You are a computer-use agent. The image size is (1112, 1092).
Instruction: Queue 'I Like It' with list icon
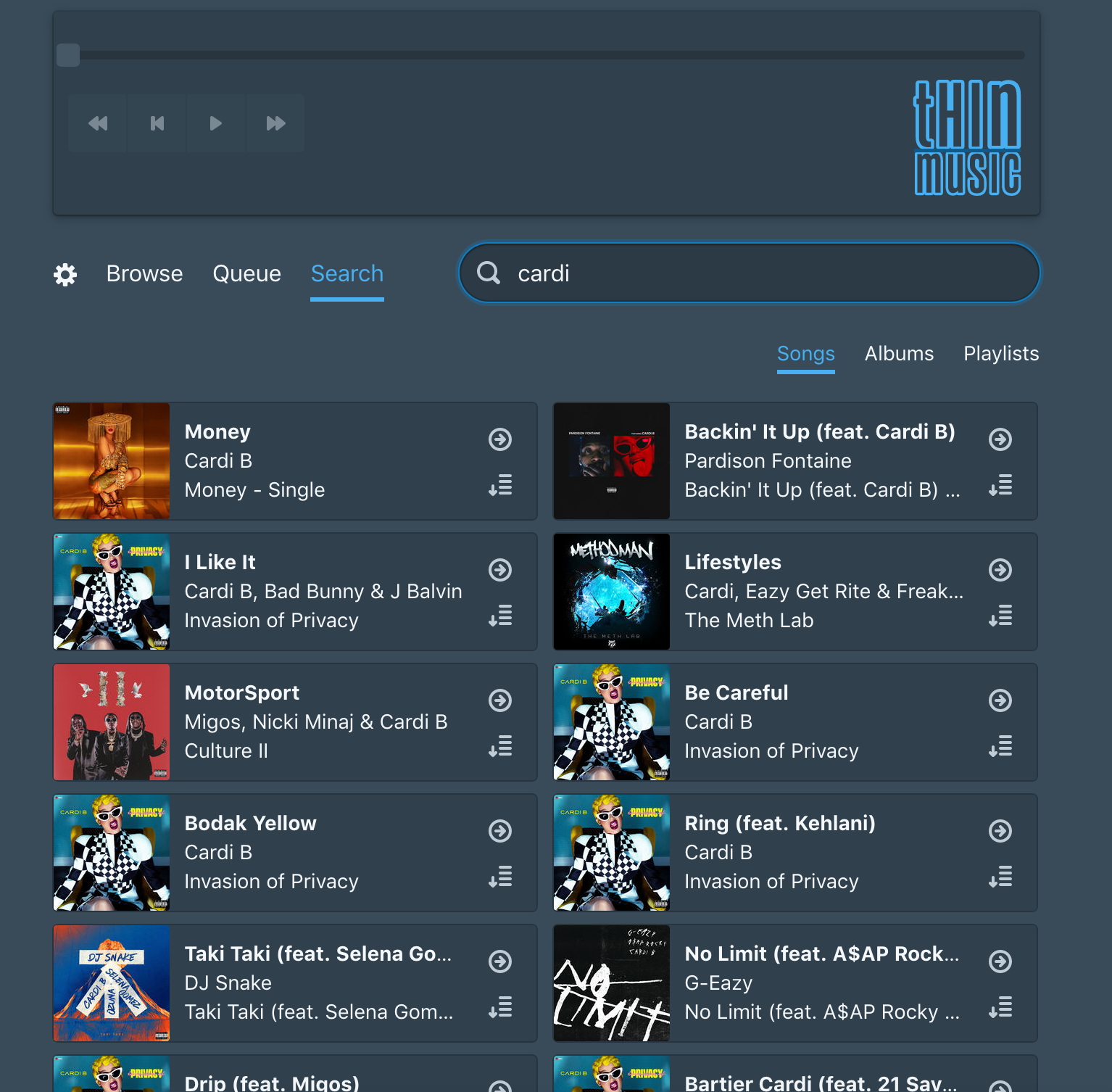[x=500, y=616]
